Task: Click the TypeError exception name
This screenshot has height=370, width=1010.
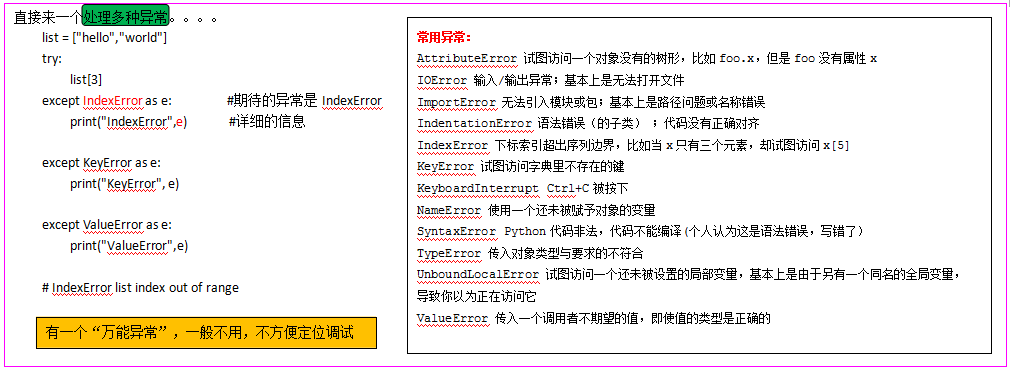Action: pos(449,253)
